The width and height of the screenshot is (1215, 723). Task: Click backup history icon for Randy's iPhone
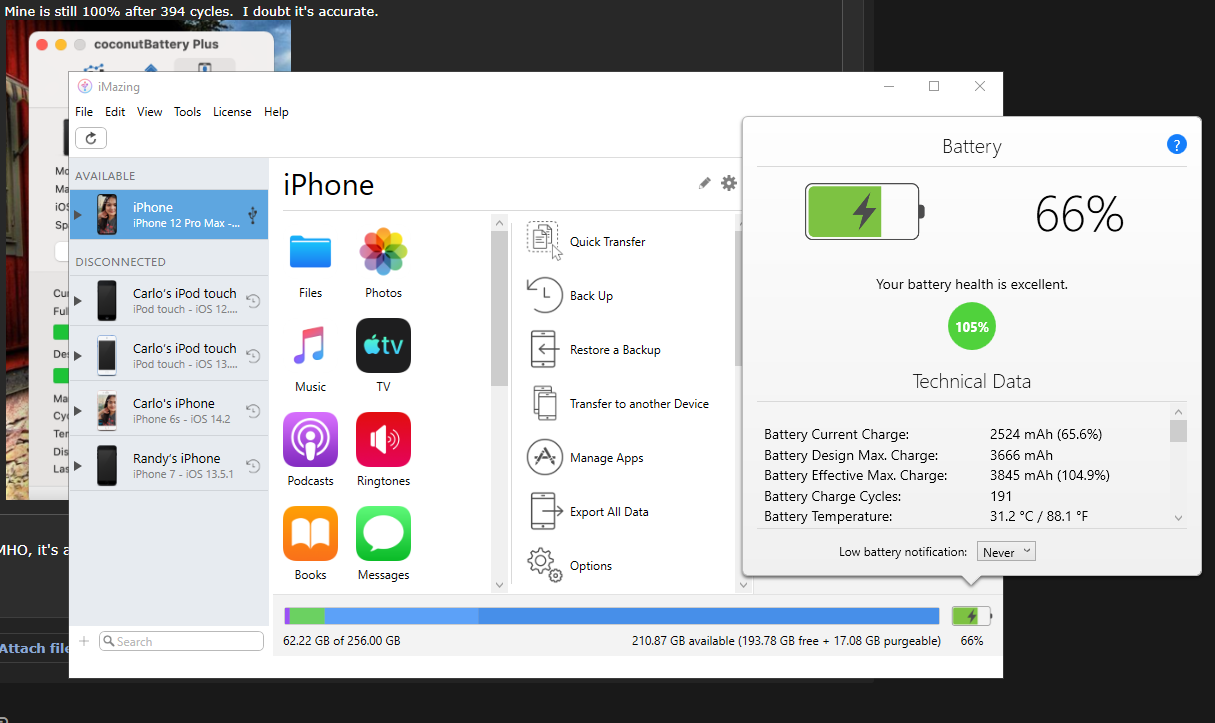pos(254,466)
